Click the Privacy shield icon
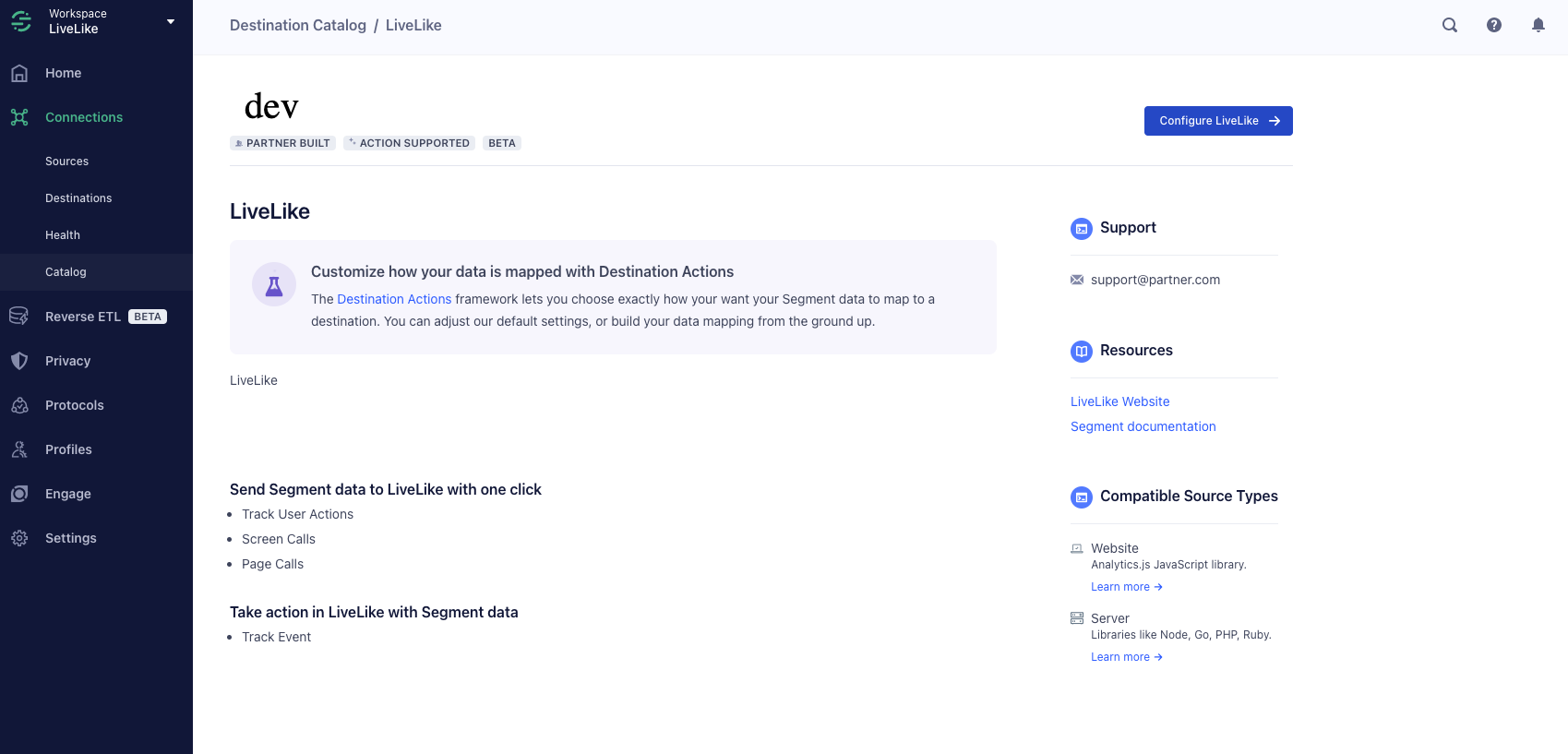1568x754 pixels. [x=19, y=361]
